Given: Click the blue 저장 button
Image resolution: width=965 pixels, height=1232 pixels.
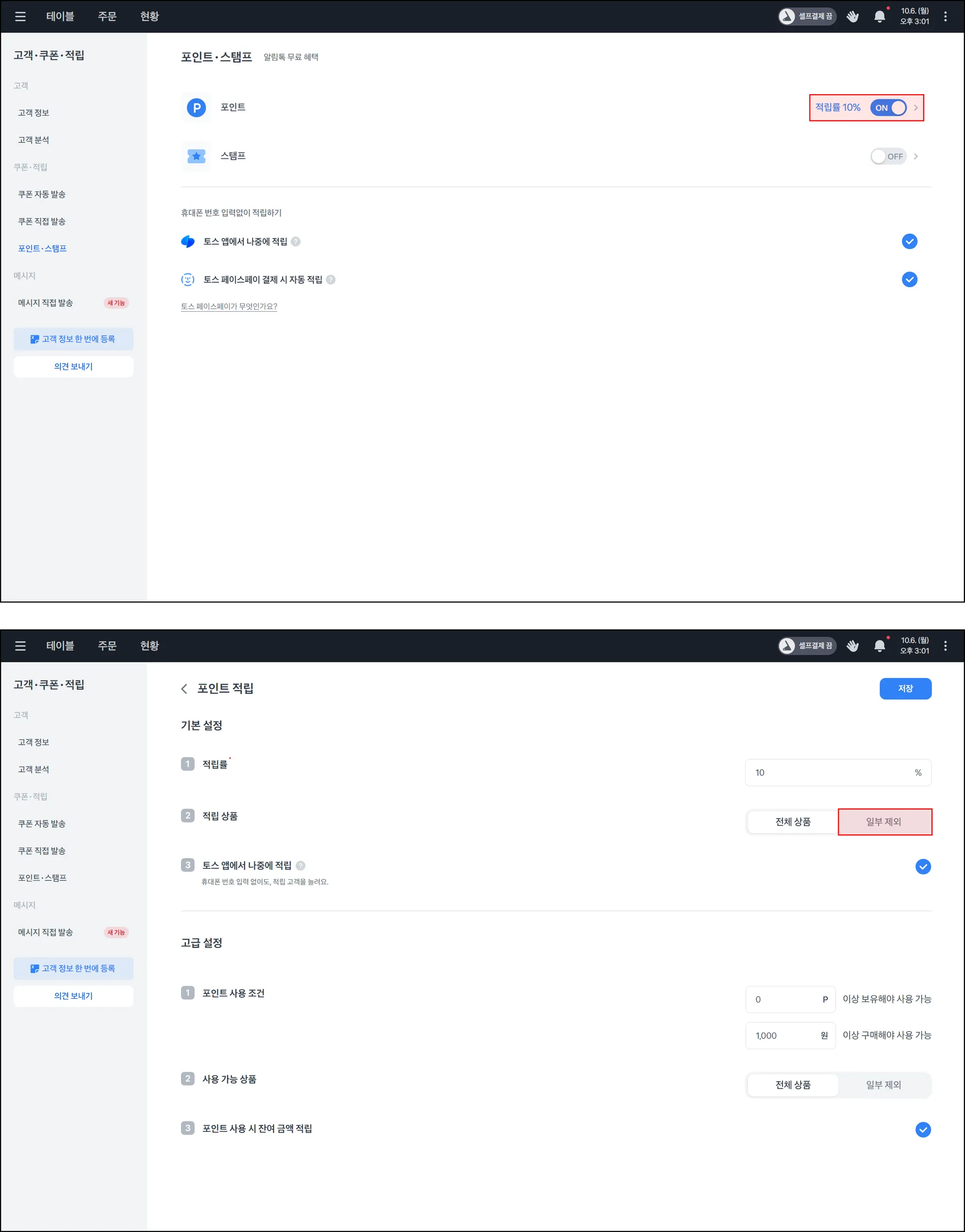Looking at the screenshot, I should click(x=905, y=688).
